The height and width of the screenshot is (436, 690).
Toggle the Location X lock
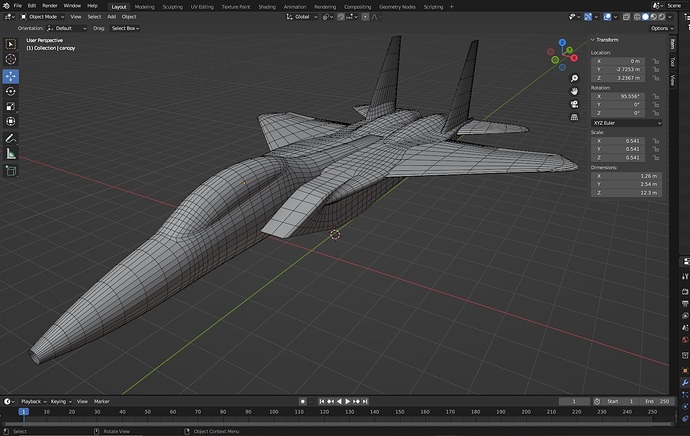tap(656, 61)
